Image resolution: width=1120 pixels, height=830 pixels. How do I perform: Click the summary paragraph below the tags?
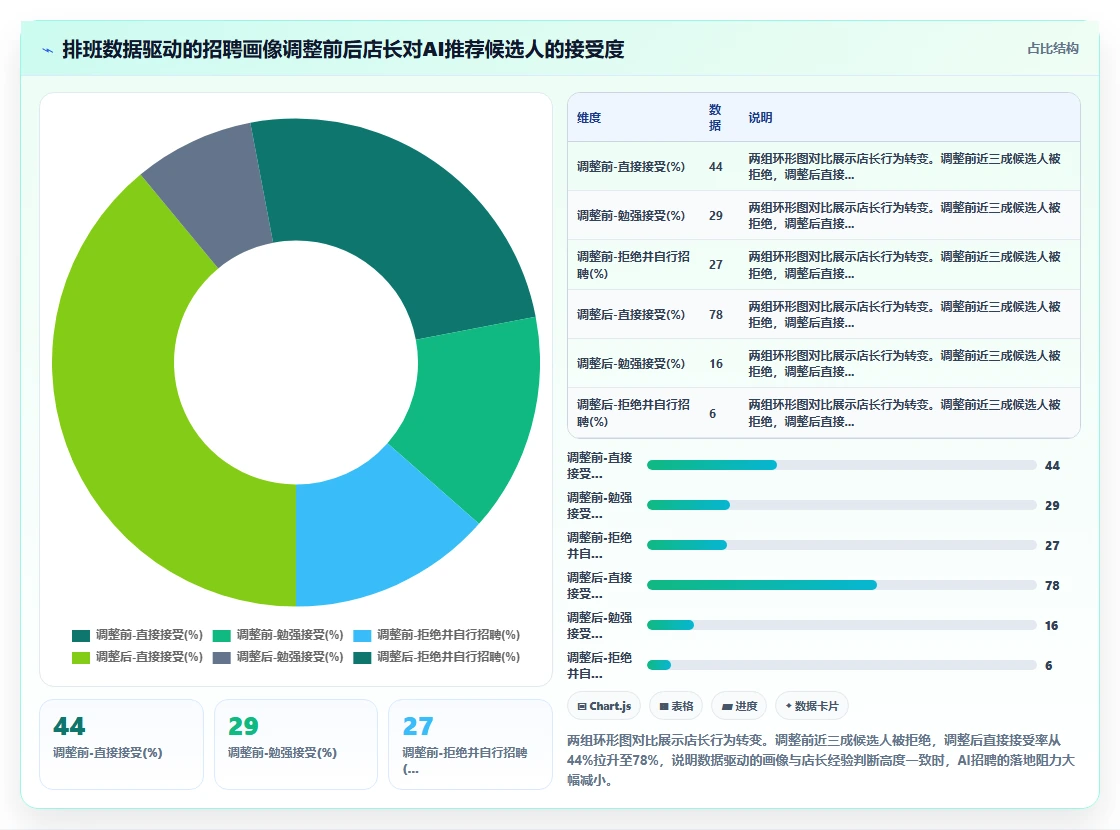[x=821, y=760]
